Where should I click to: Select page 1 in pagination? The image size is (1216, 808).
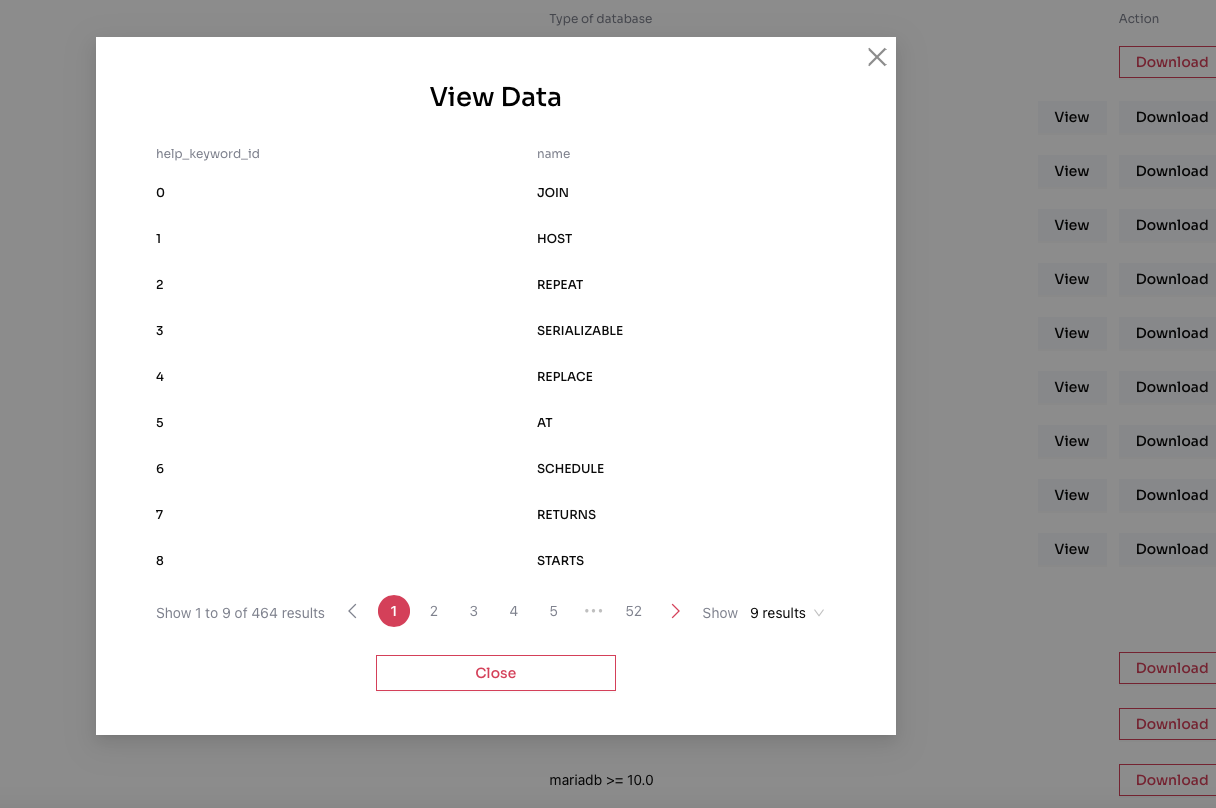point(394,611)
